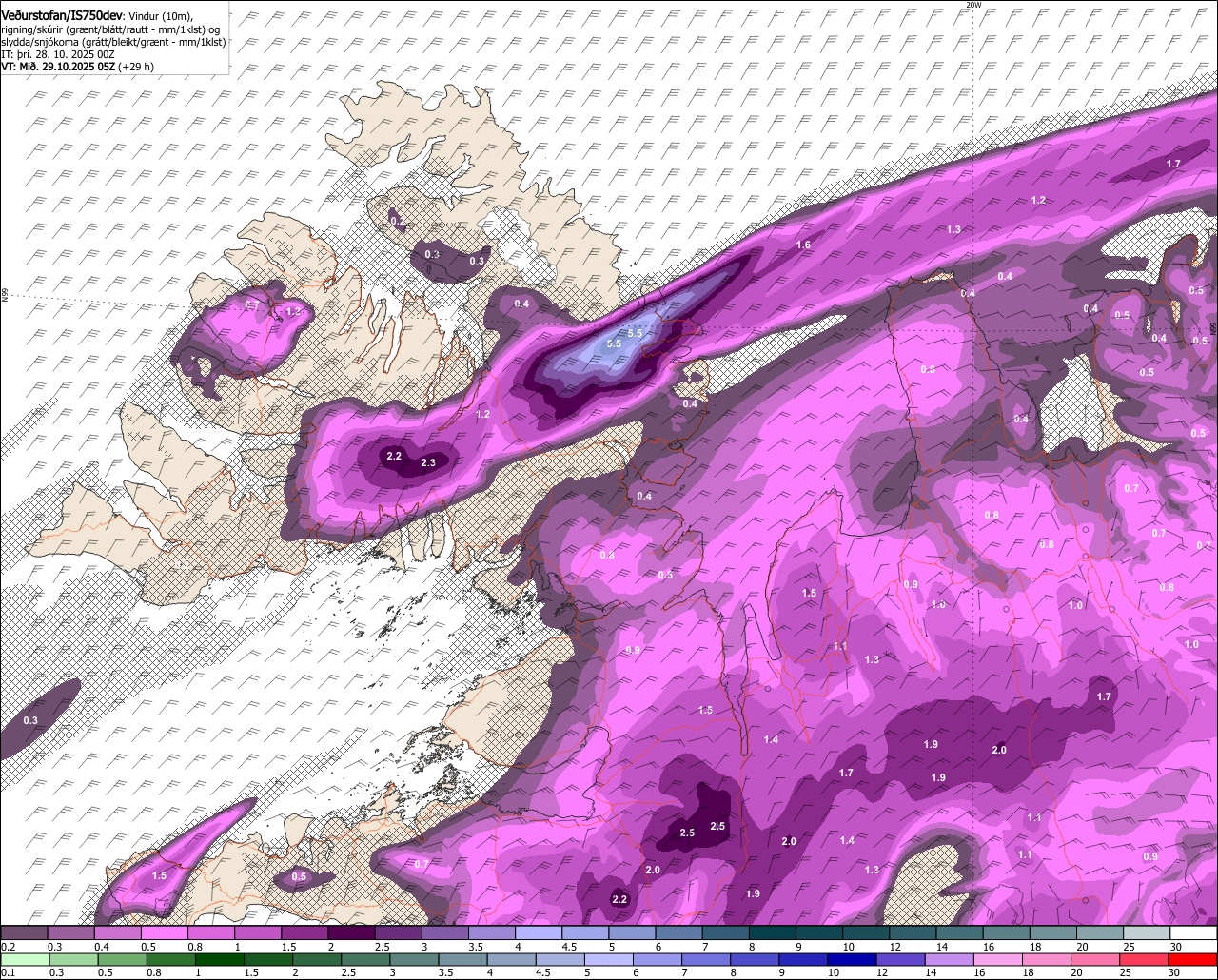This screenshot has height=980, width=1218.
Task: Click the 1.6 precipitation value on map
Action: click(x=803, y=245)
